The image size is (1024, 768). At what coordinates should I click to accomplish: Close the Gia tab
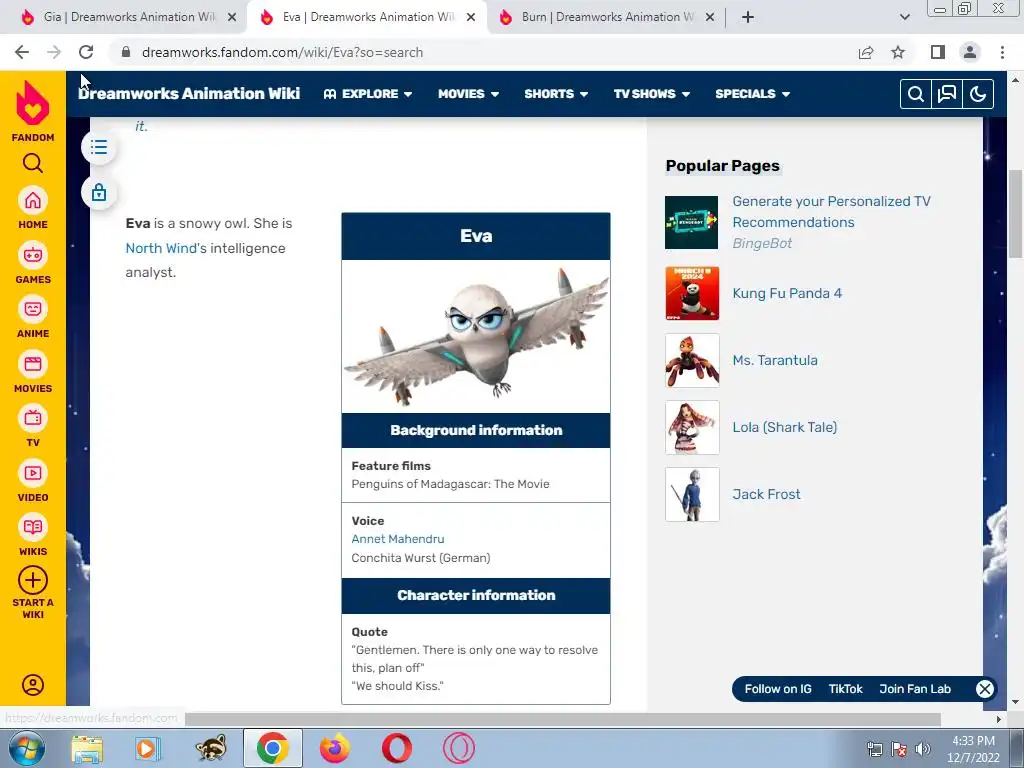coord(232,18)
